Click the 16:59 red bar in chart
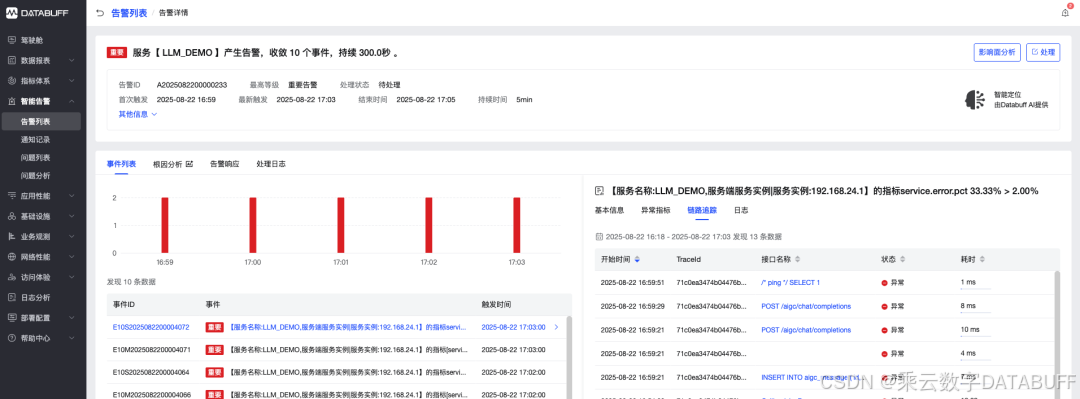Screen dimensions: 1080x399 coord(165,225)
